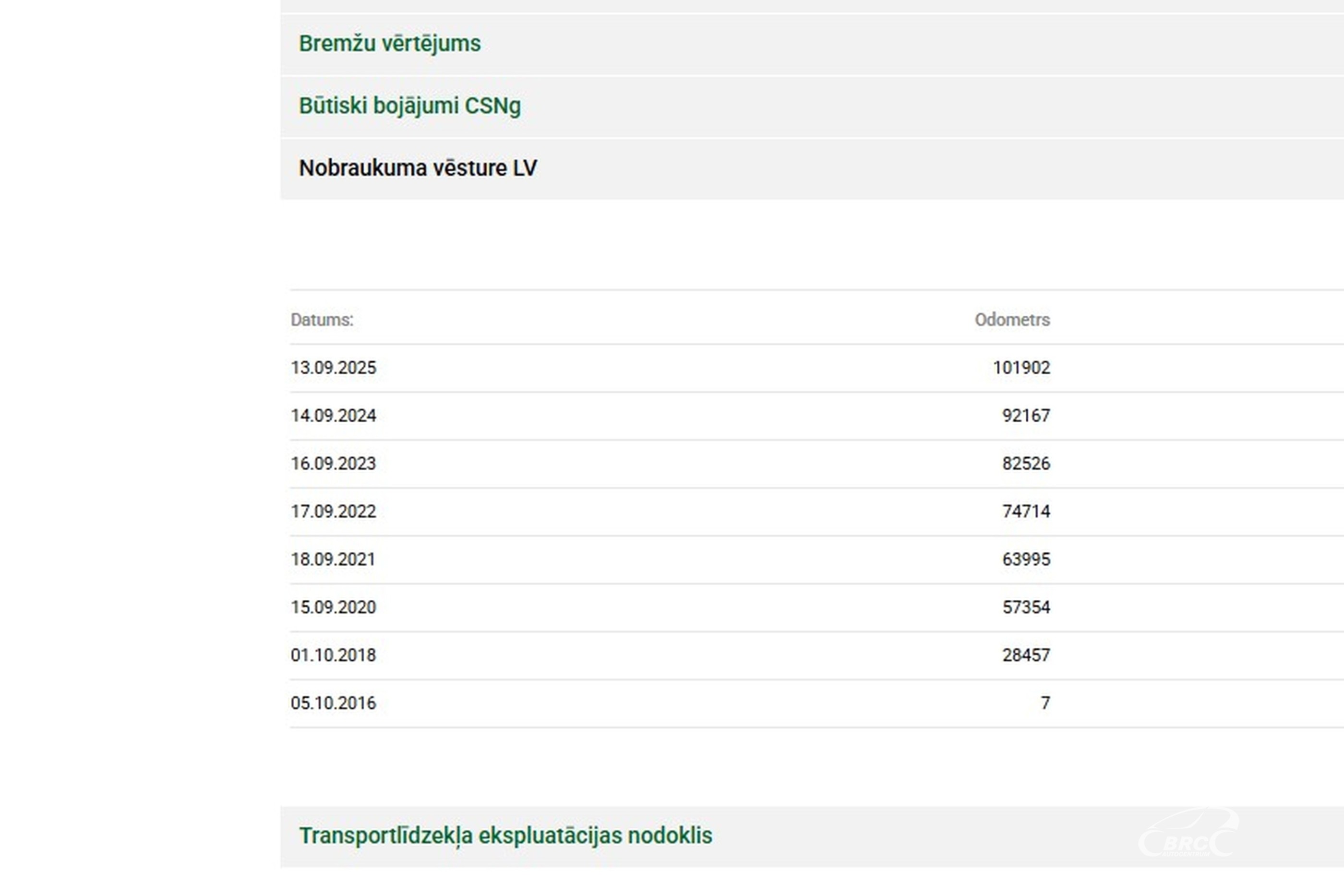Collapse the Nobraukuma vēsture LV section
This screenshot has height=896, width=1344.
pos(418,168)
